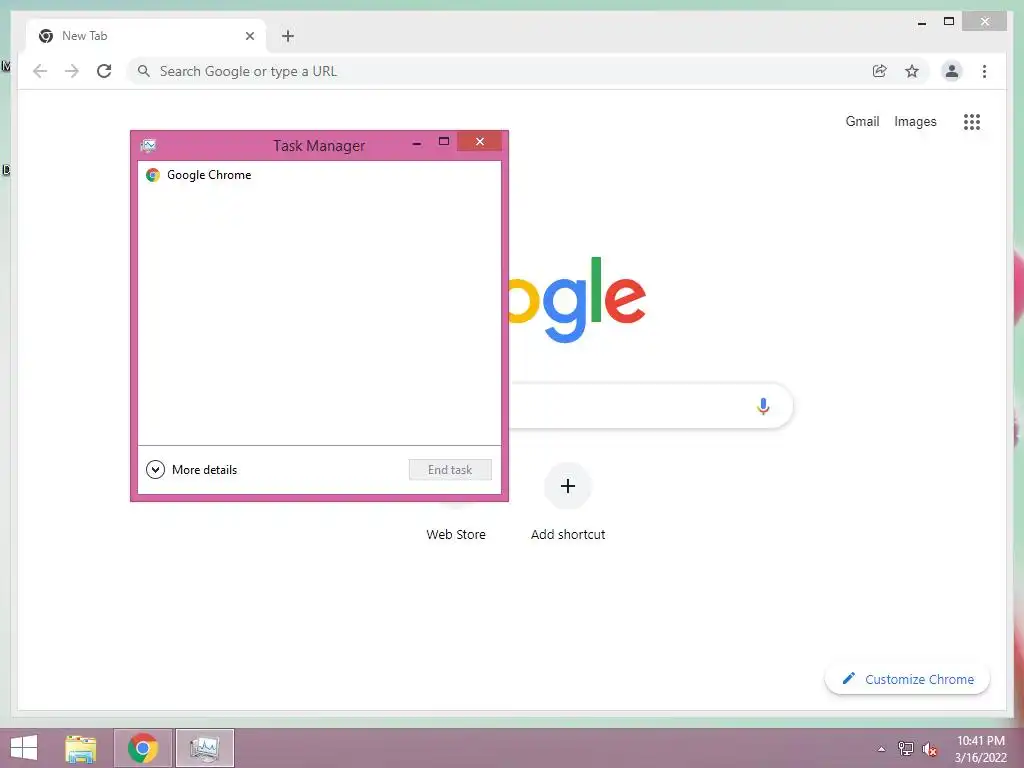This screenshot has height=768, width=1024.
Task: Minimize the Chrome window
Action: pyautogui.click(x=921, y=22)
